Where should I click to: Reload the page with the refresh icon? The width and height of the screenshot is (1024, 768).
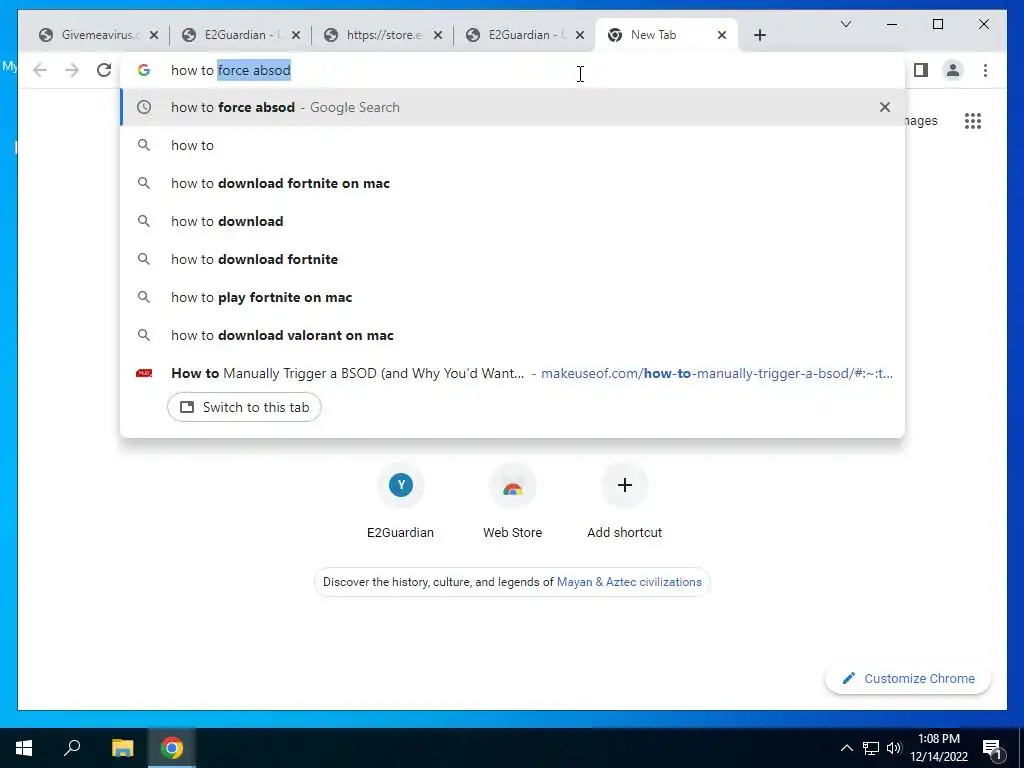click(x=104, y=70)
